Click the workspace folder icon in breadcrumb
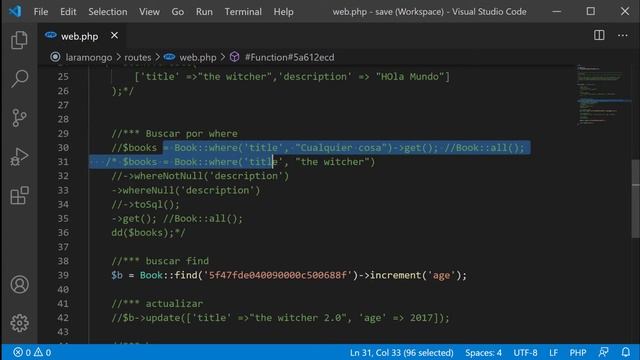Screen dimensions: 640x360 [56, 57]
